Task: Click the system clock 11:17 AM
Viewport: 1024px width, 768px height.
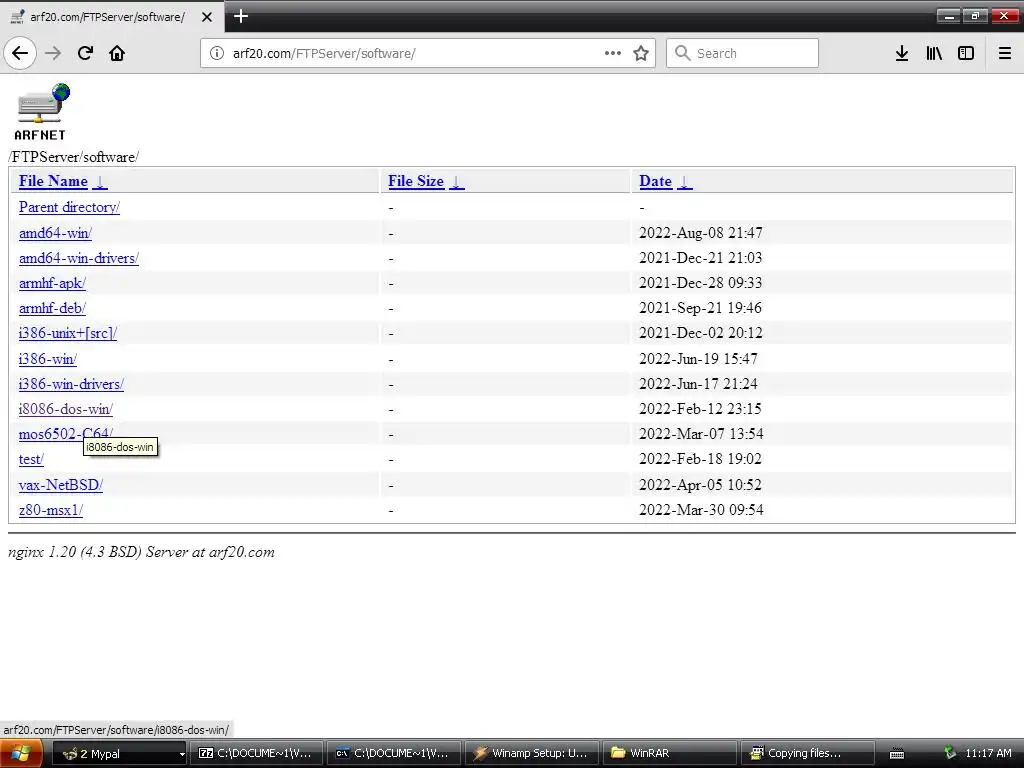Action: [x=988, y=753]
